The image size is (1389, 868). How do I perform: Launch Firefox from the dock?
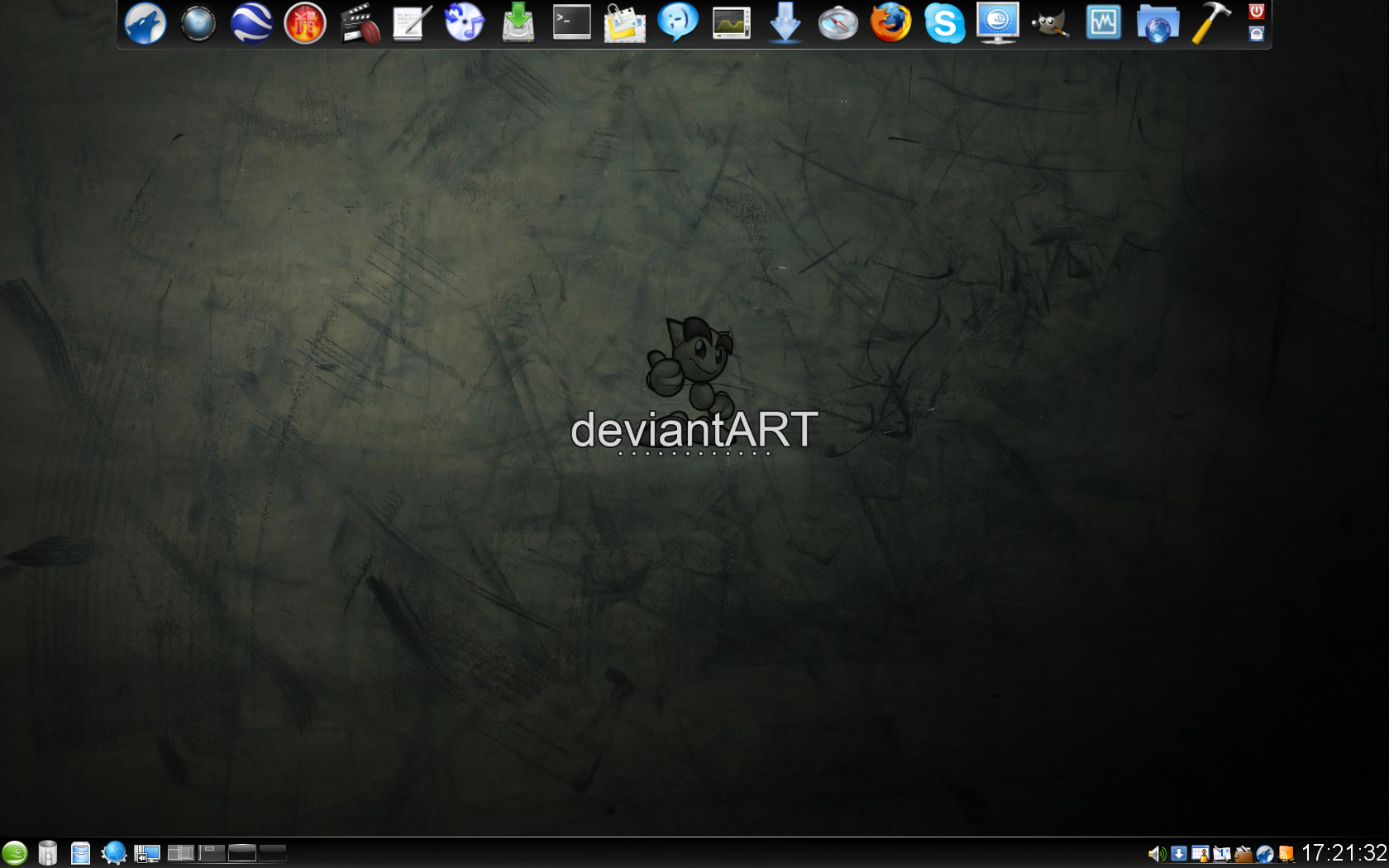(890, 22)
